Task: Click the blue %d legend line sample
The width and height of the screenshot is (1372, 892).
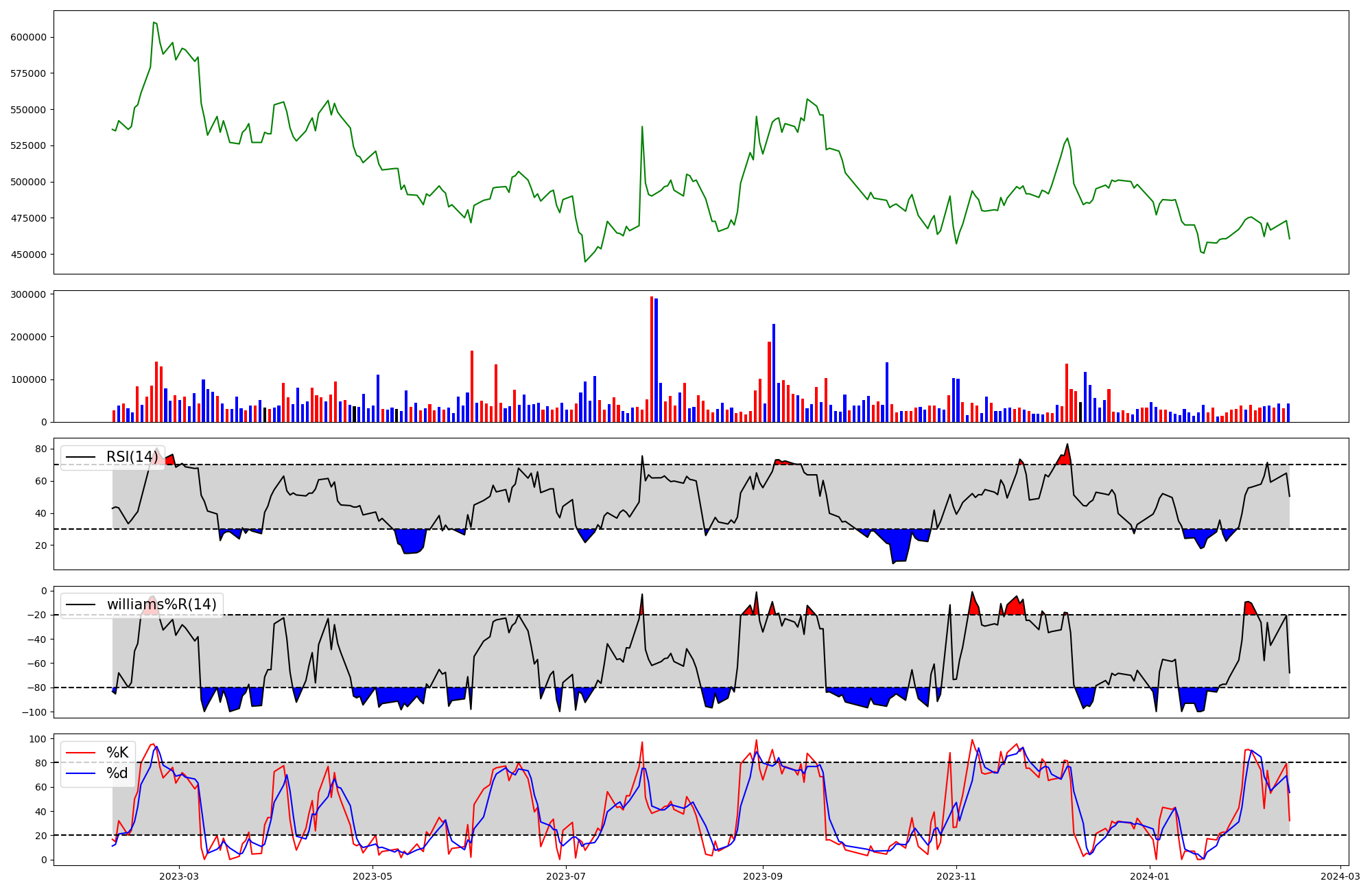Action: coord(80,773)
